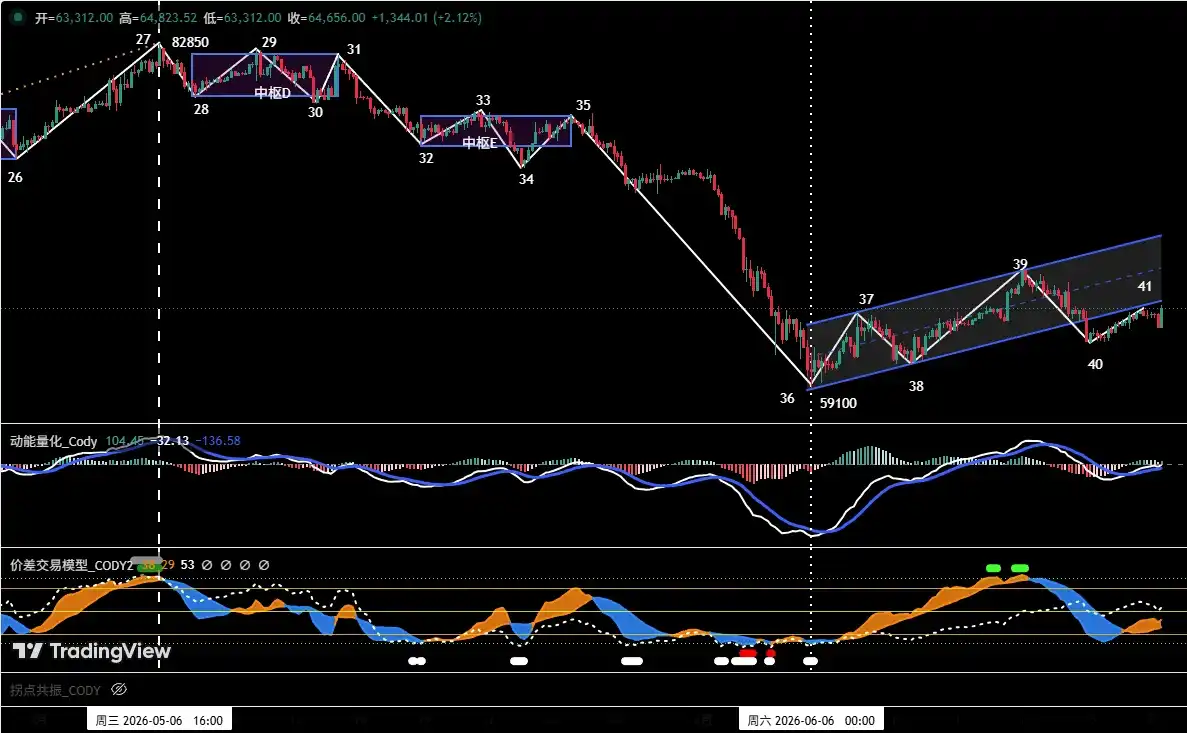
Task: Click the first ∅ value after 53
Action: point(207,565)
